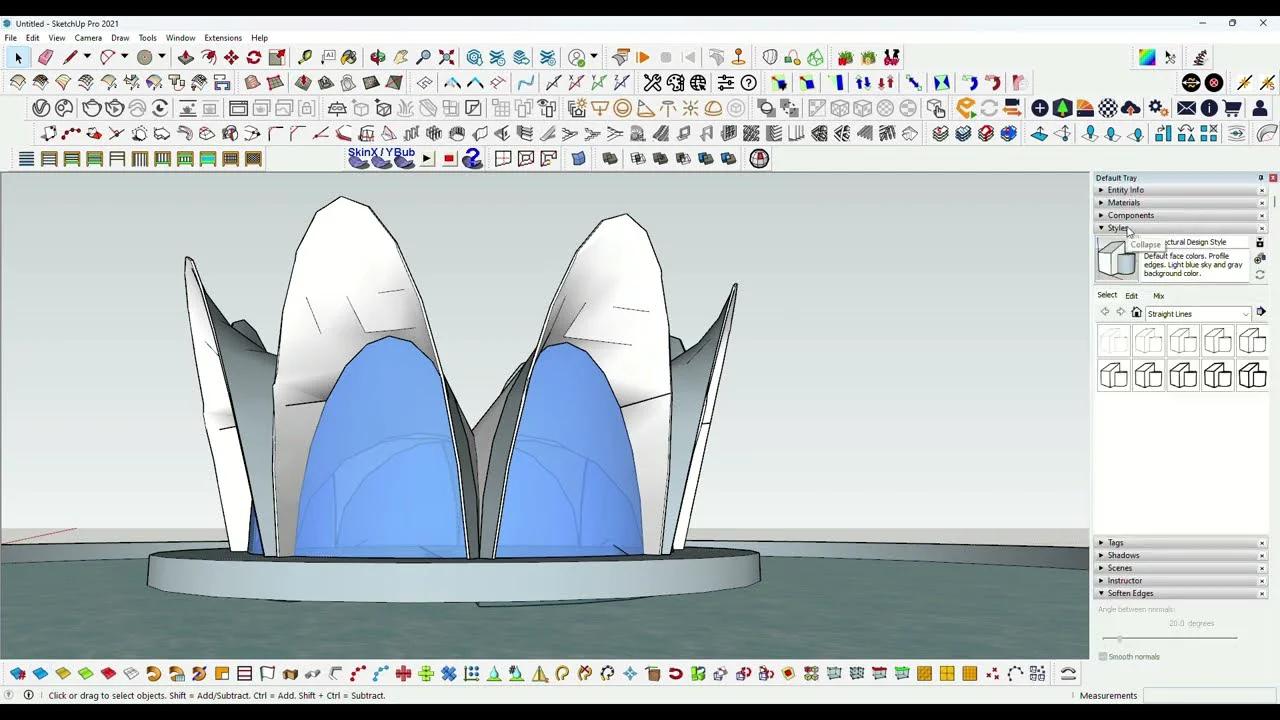
Task: Open the Straight Lines style dropdown
Action: pyautogui.click(x=1245, y=313)
